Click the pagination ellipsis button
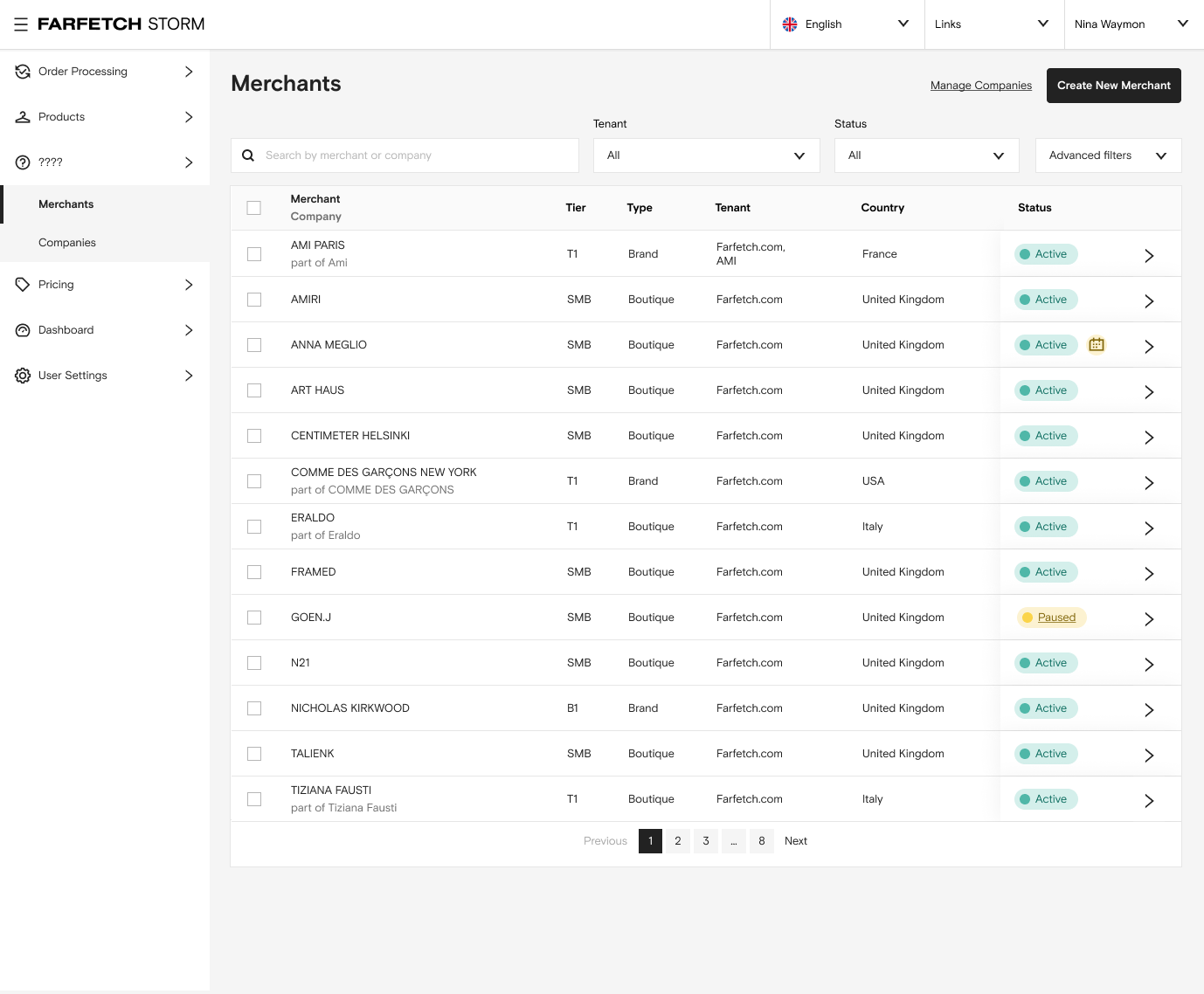Screen dimensions: 1204x994 734,841
